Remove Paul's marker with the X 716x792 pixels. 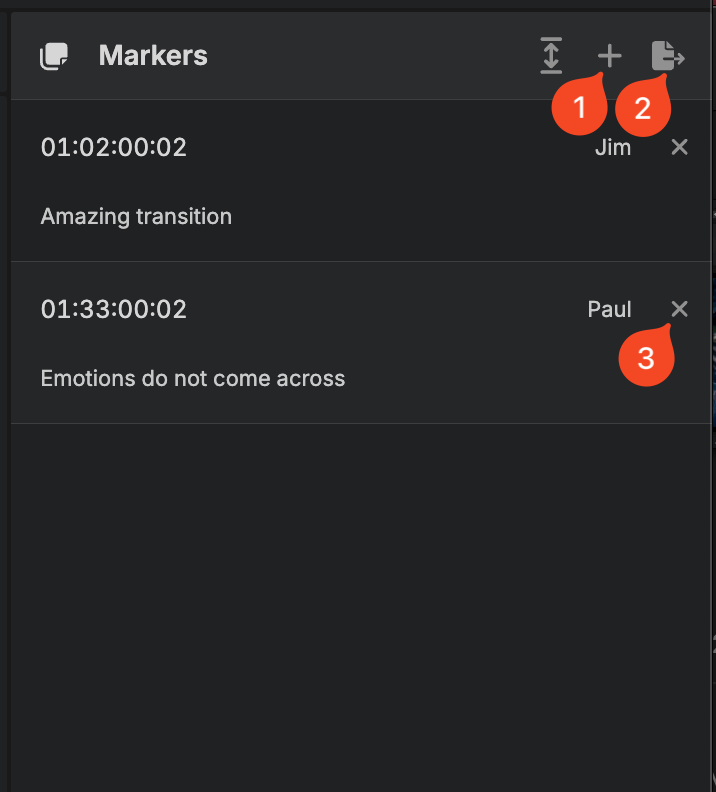coord(679,309)
